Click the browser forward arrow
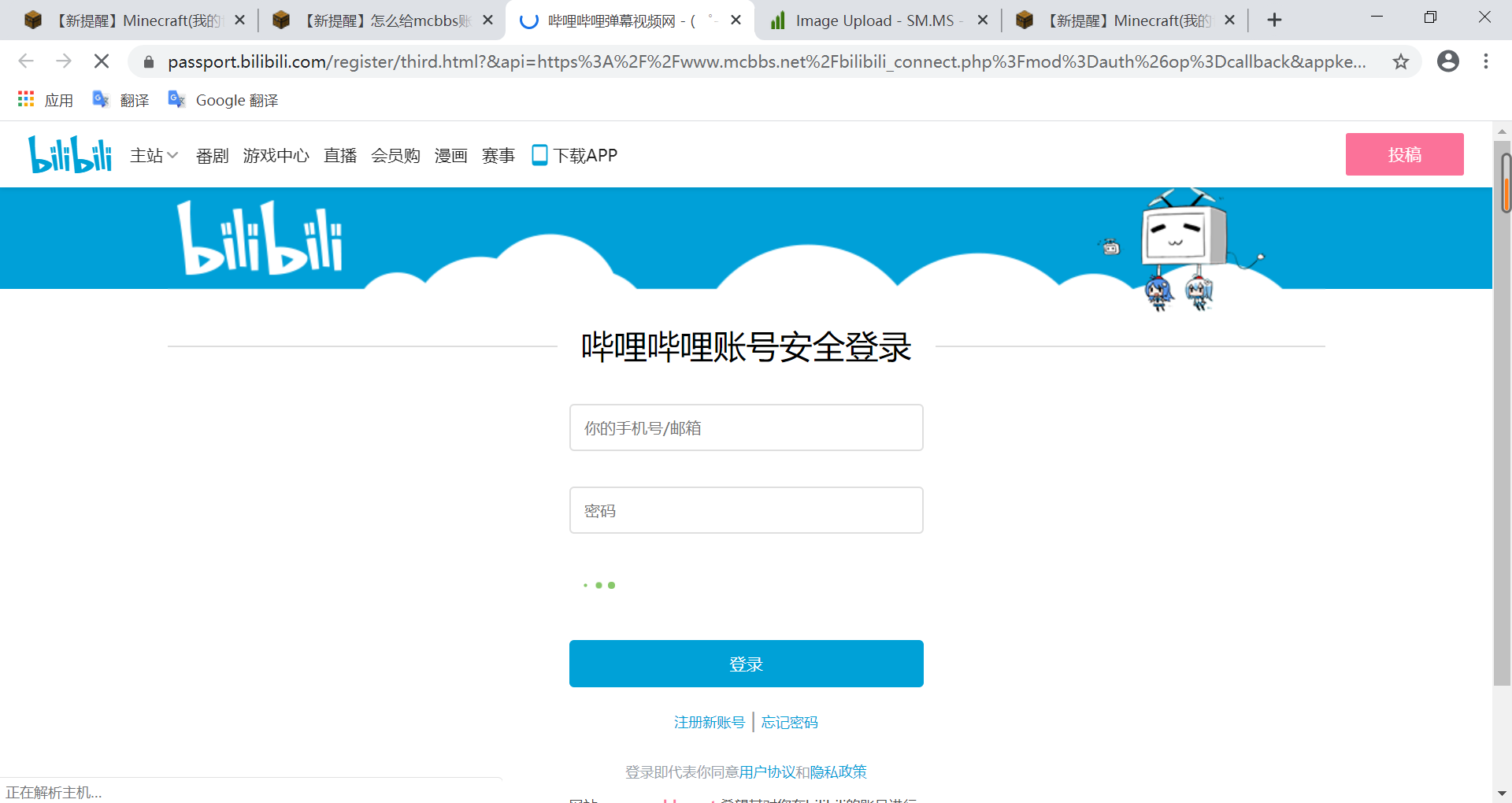The width and height of the screenshot is (1512, 803). (x=64, y=61)
